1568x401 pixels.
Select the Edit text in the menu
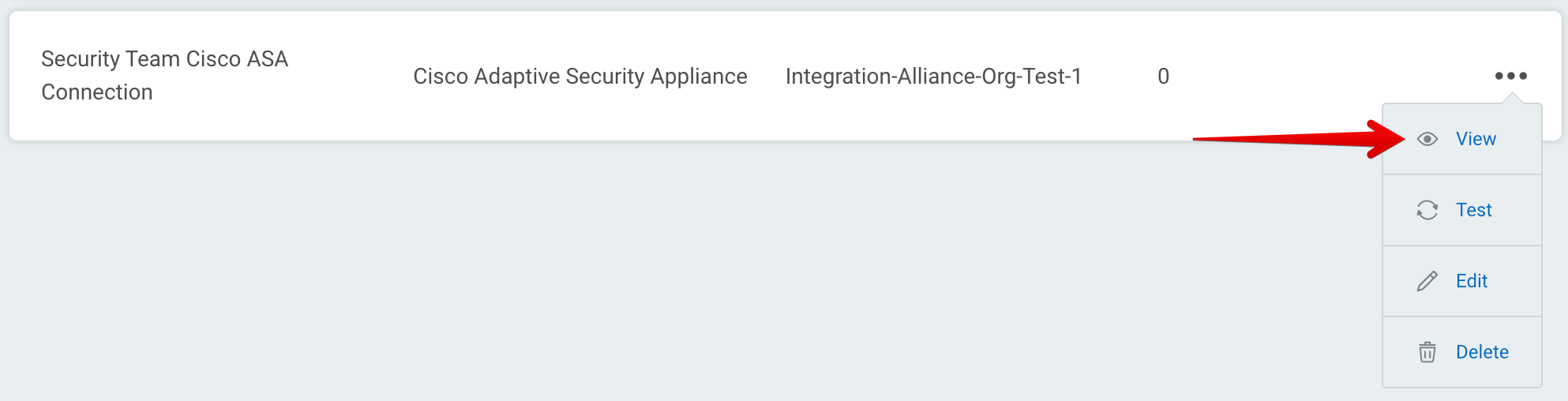1471,281
